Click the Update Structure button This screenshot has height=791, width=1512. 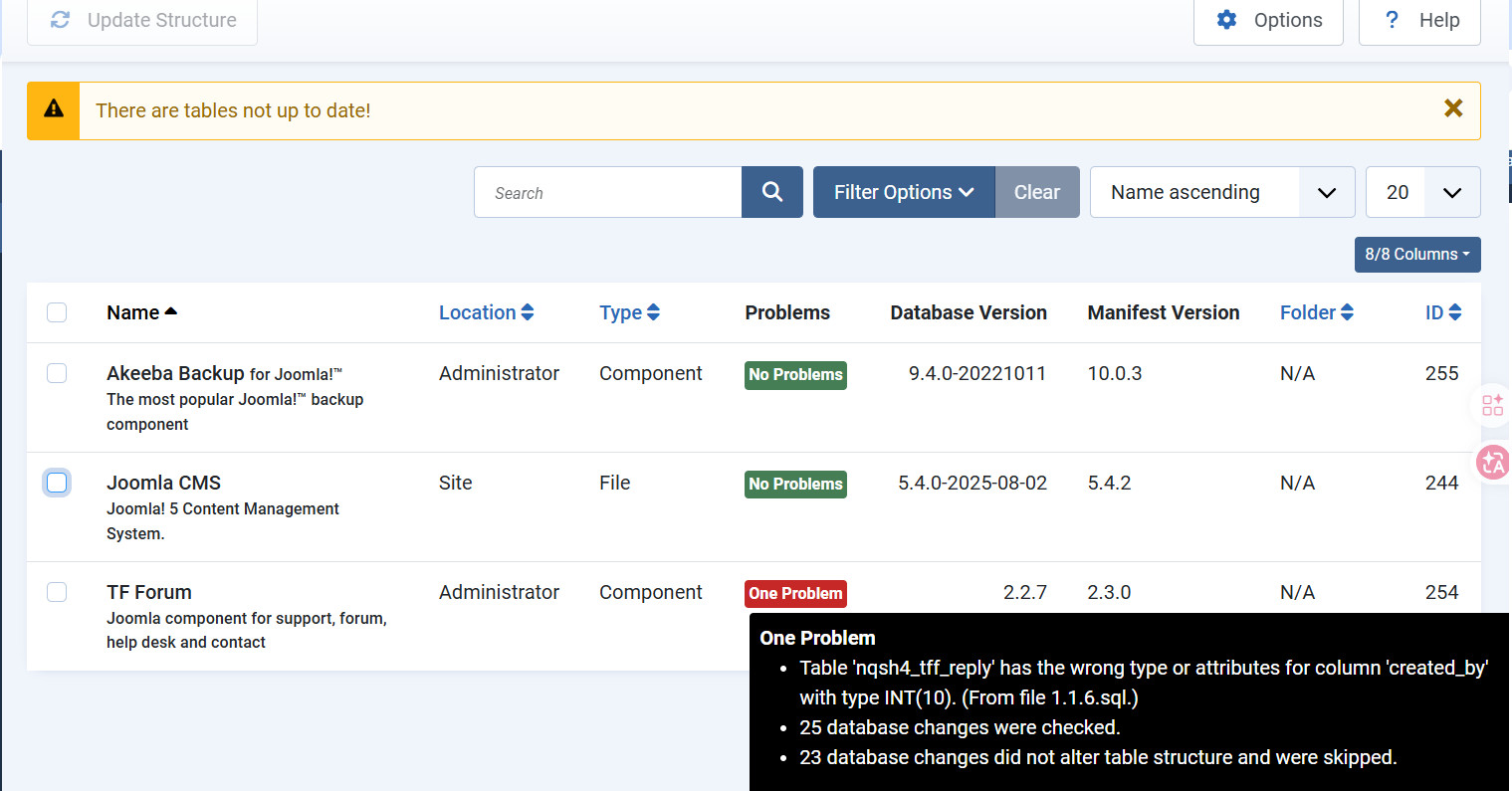click(142, 21)
